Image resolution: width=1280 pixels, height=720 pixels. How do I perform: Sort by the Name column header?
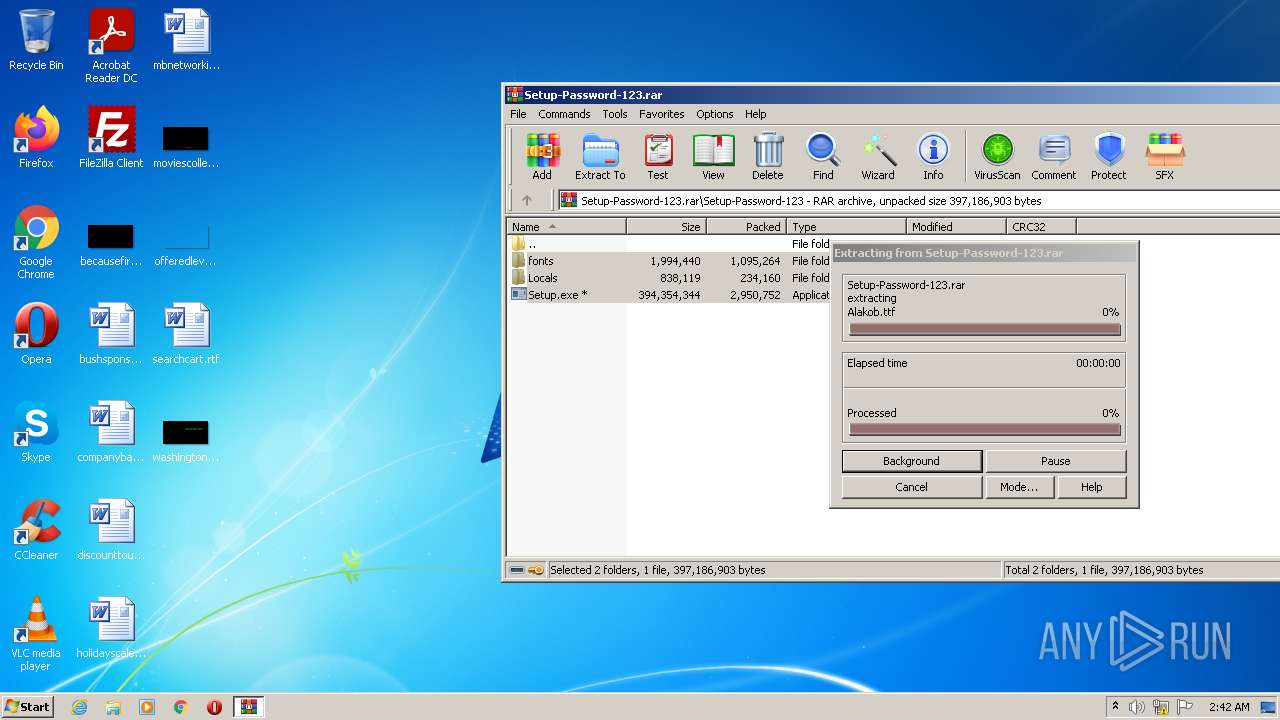click(567, 227)
